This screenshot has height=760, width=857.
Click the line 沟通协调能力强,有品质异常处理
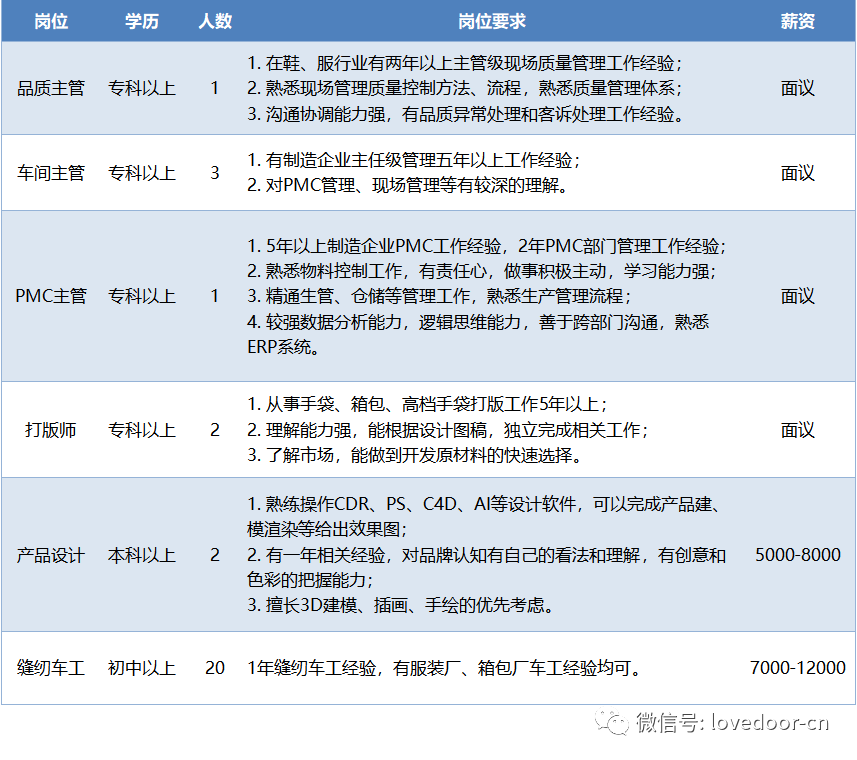pyautogui.click(x=466, y=114)
